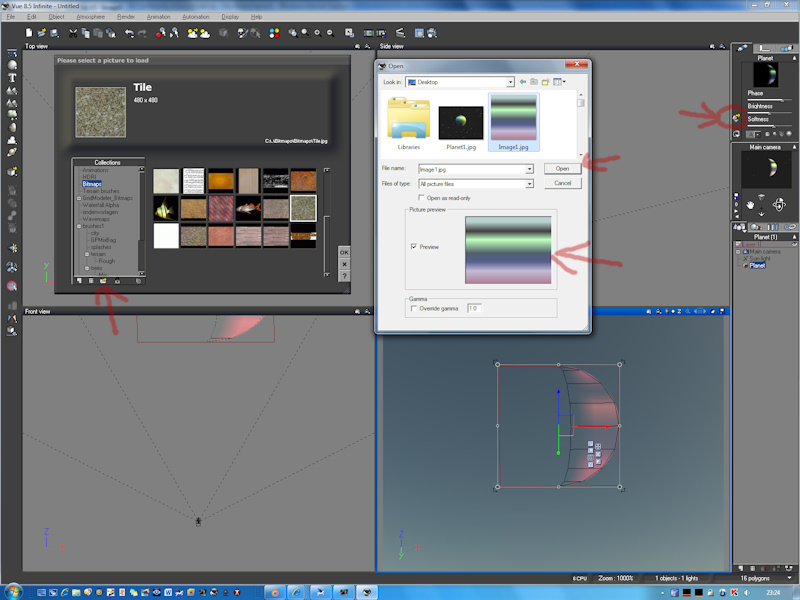The width and height of the screenshot is (800, 600).
Task: Uncheck the Preview checkbox
Action: pyautogui.click(x=414, y=246)
